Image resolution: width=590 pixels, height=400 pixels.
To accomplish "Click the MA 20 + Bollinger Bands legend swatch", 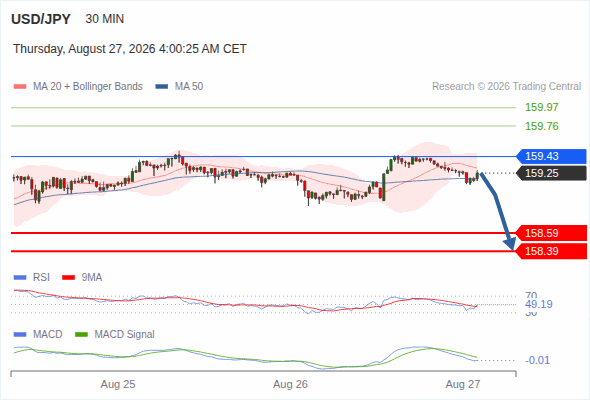I will pyautogui.click(x=20, y=87).
